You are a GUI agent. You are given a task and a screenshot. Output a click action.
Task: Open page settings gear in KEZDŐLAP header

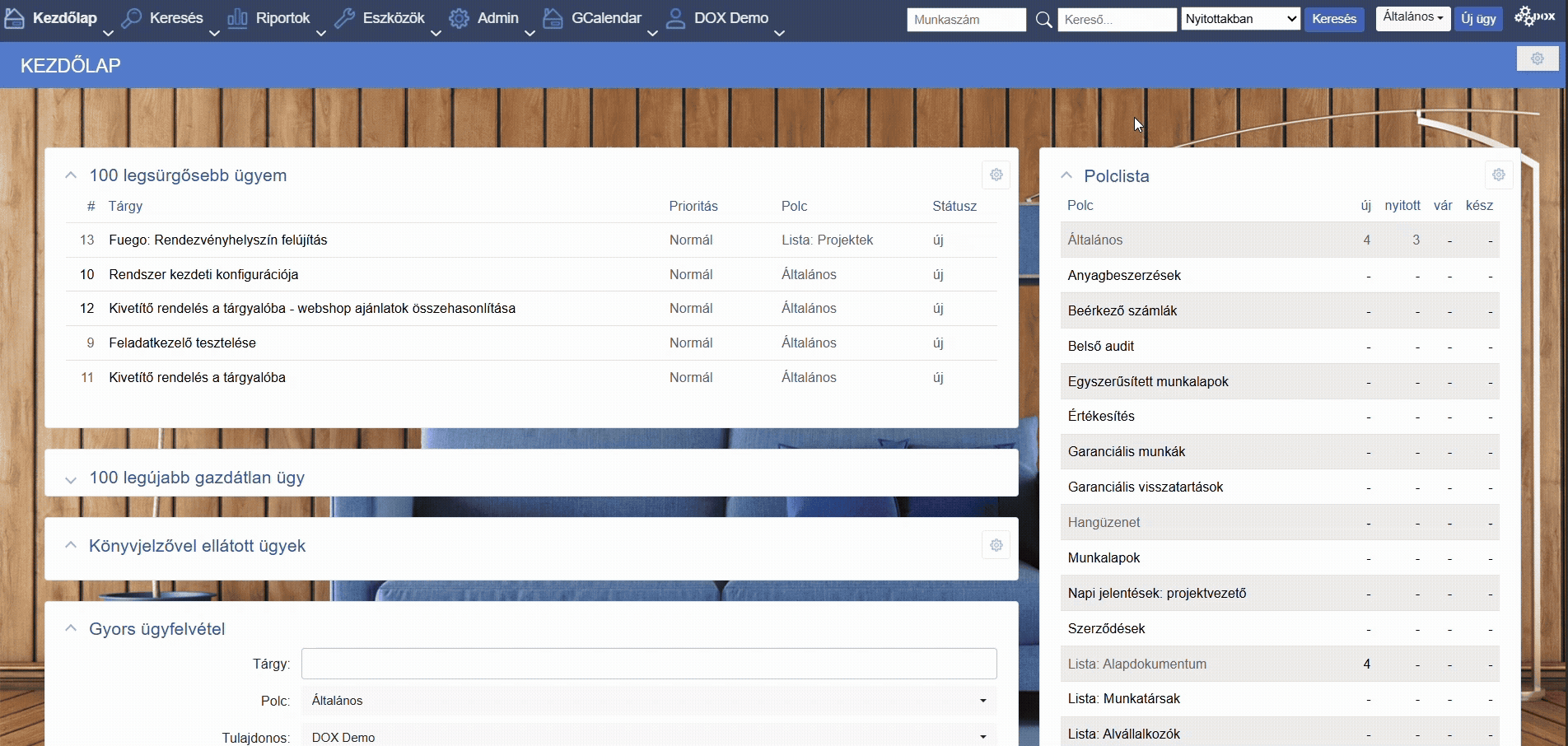click(x=1537, y=58)
